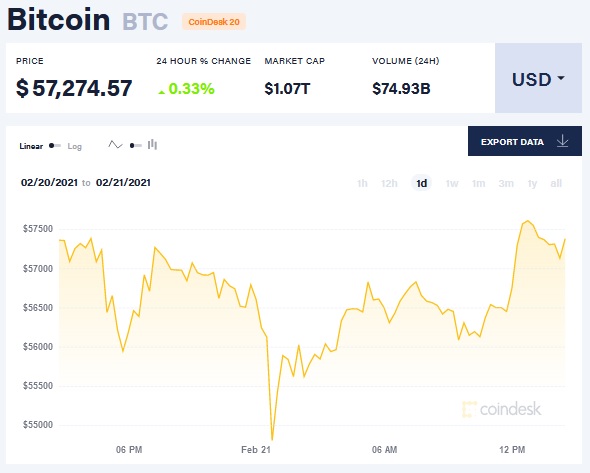Viewport: 590px width, 473px height.
Task: Toggle line versus candlestick chart switch
Action: point(135,146)
